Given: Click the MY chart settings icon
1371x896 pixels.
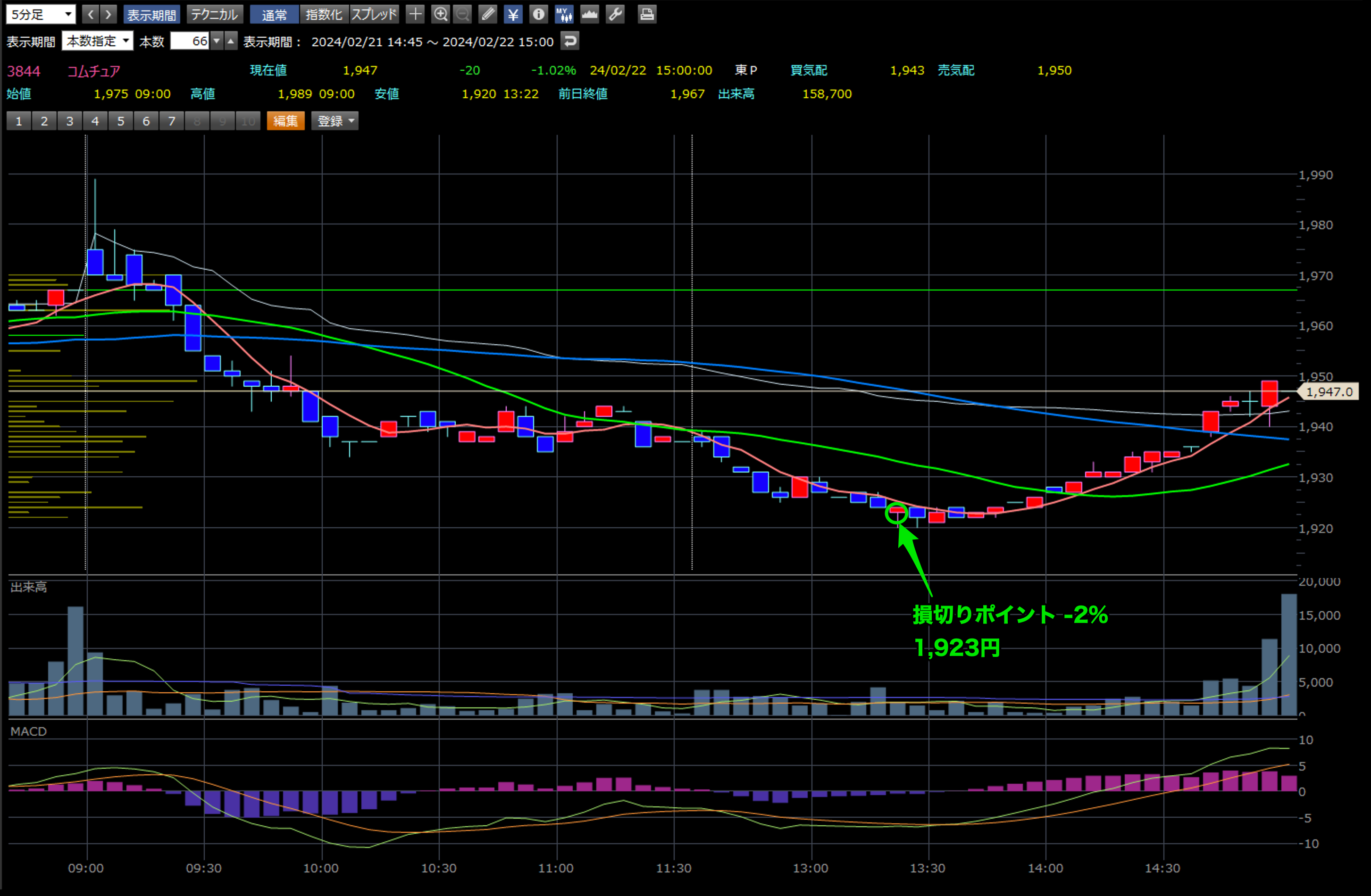Looking at the screenshot, I should click(564, 14).
